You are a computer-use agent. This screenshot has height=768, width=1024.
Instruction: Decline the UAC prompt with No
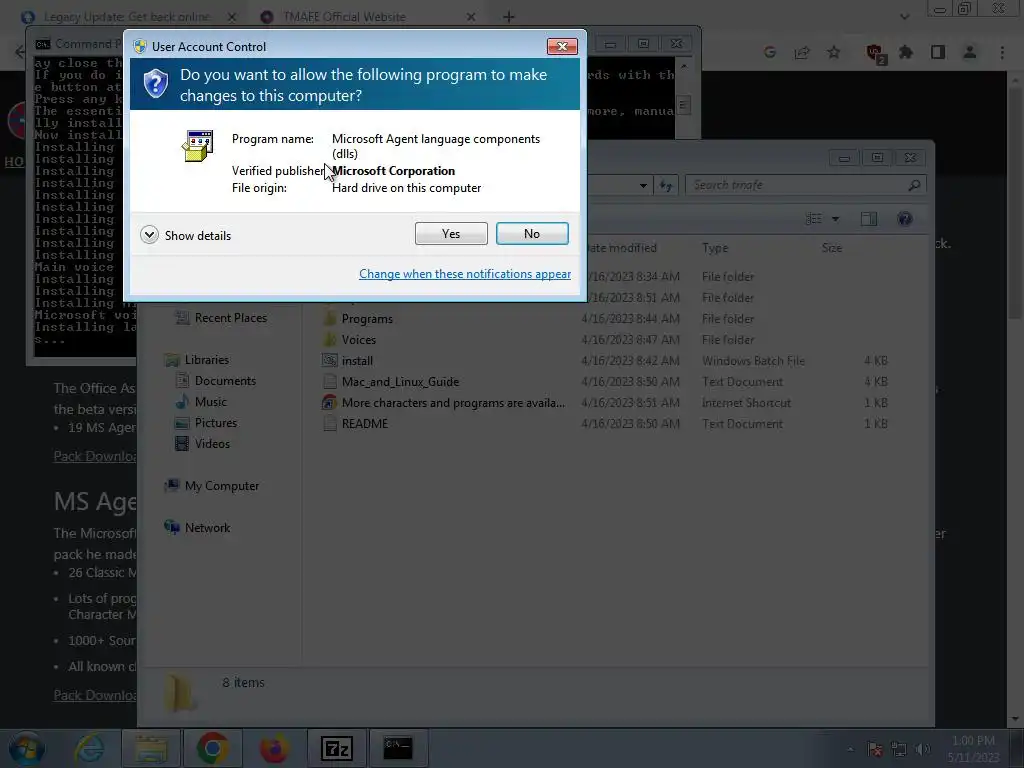(x=532, y=234)
